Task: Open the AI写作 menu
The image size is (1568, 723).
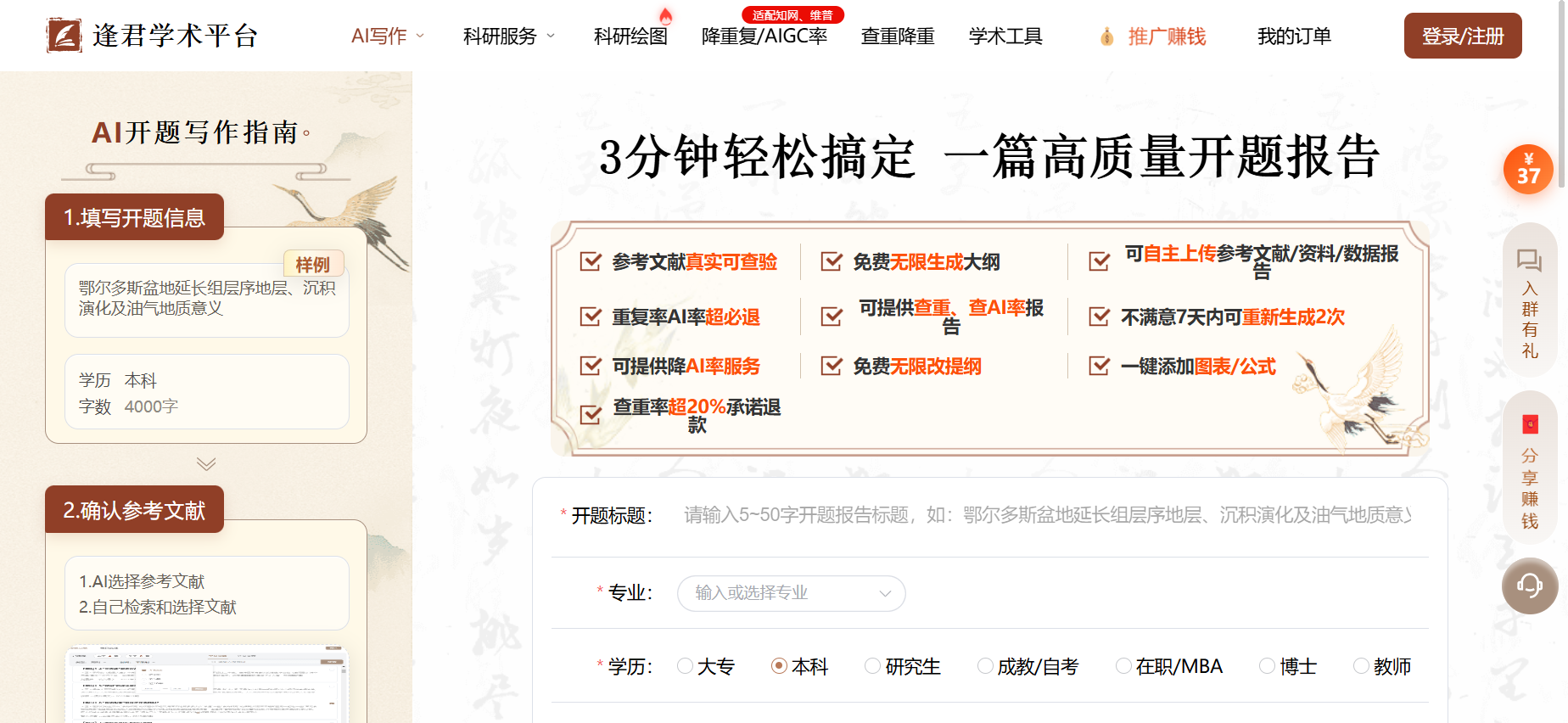Action: [x=379, y=36]
